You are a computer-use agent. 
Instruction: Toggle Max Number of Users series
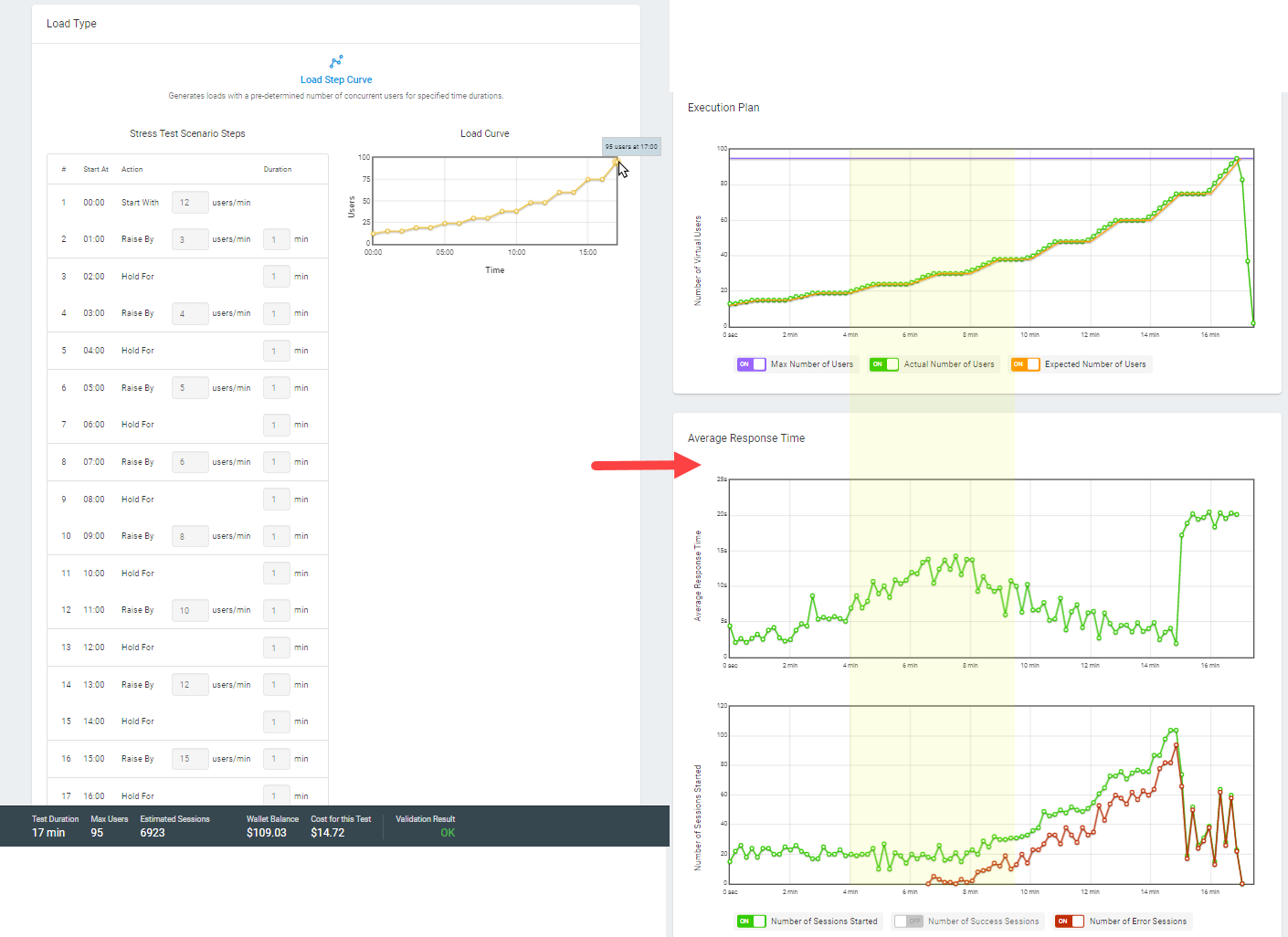751,364
